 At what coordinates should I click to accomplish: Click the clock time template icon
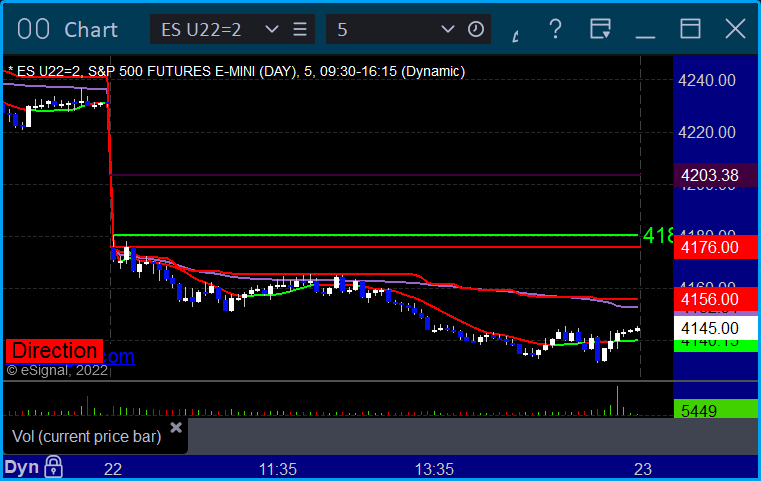click(x=476, y=29)
